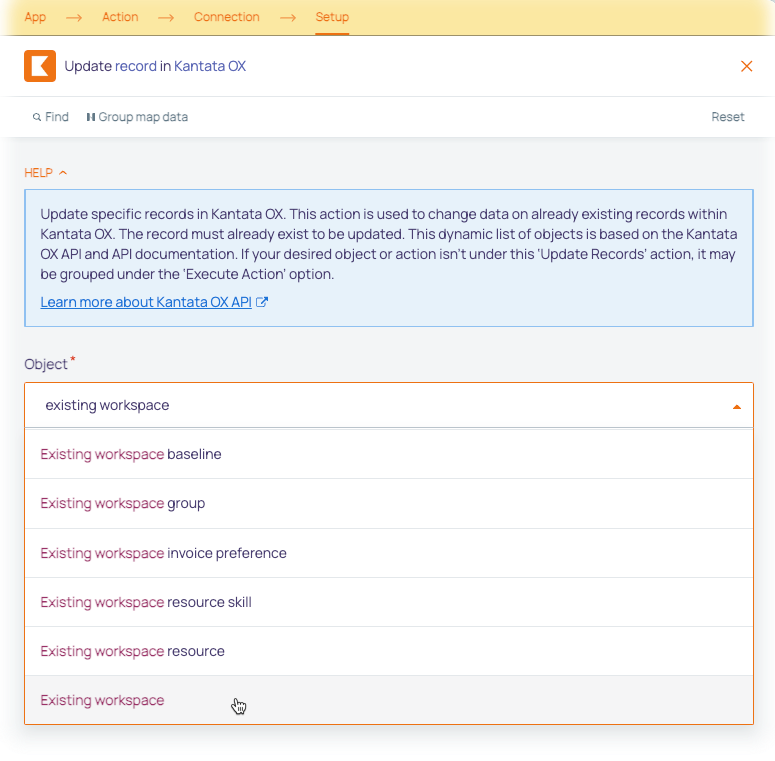Click the Kantata OX app logo icon
The width and height of the screenshot is (775, 761).
pos(40,66)
